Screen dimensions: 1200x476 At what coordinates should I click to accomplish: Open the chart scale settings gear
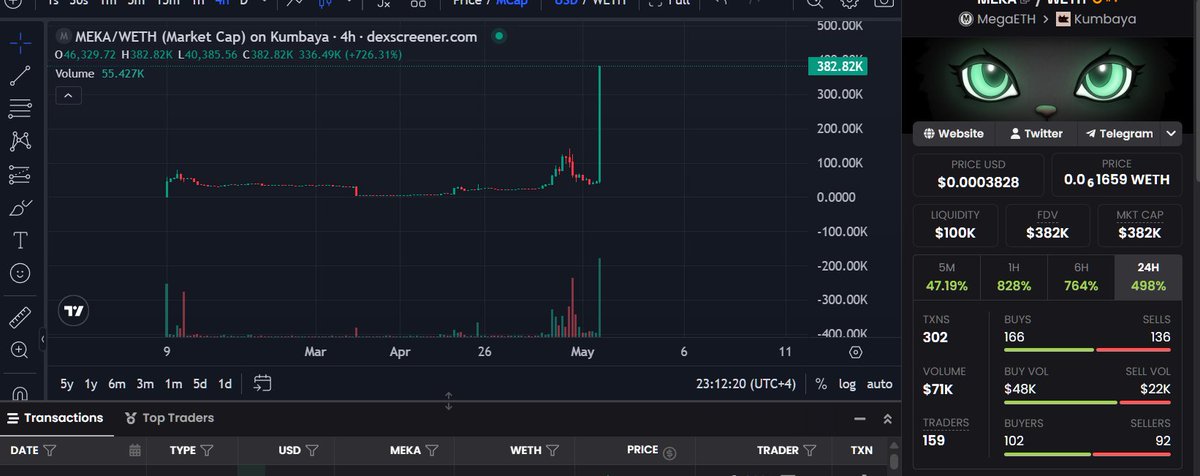855,352
